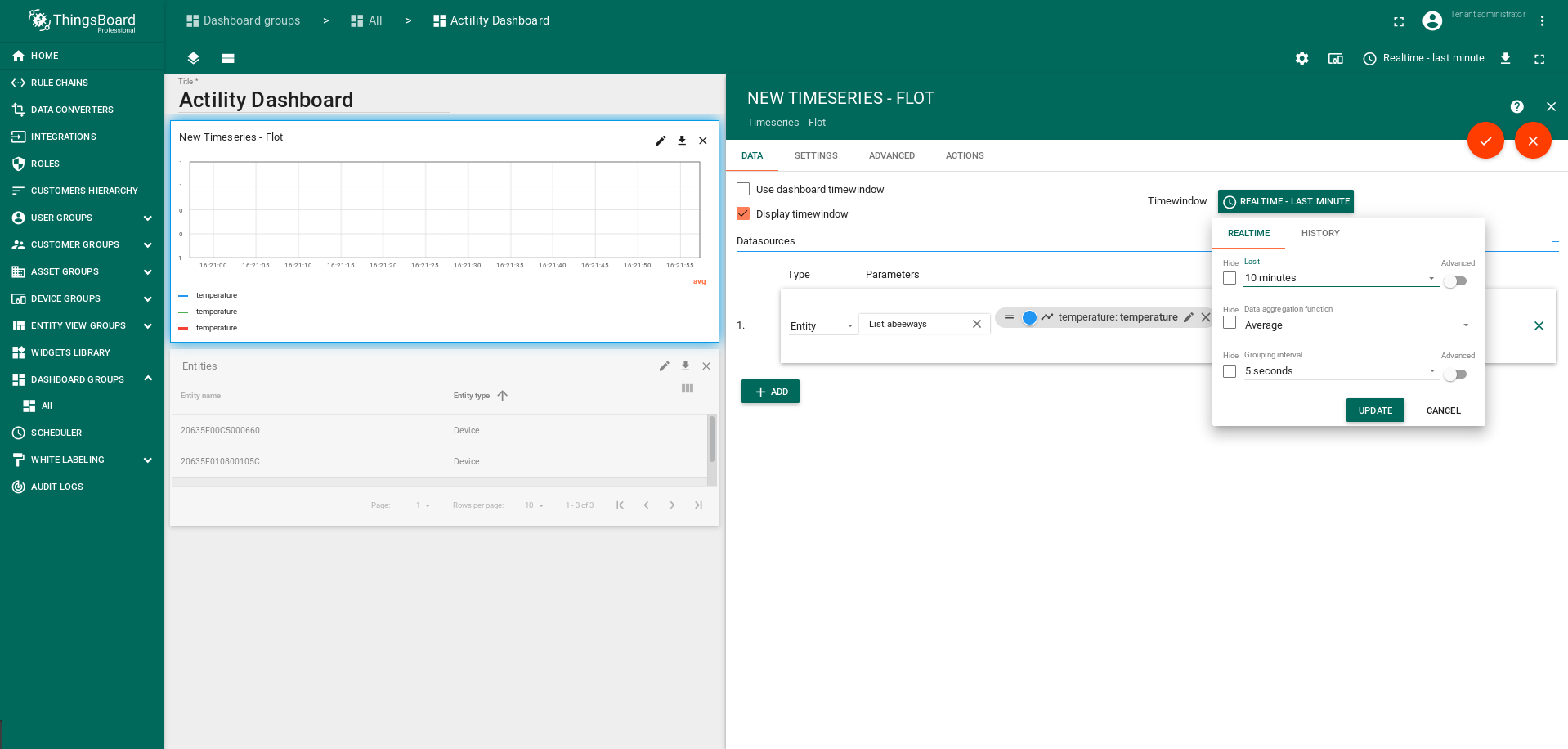Check Hide box for Last interval
The width and height of the screenshot is (1568, 749).
tap(1230, 278)
